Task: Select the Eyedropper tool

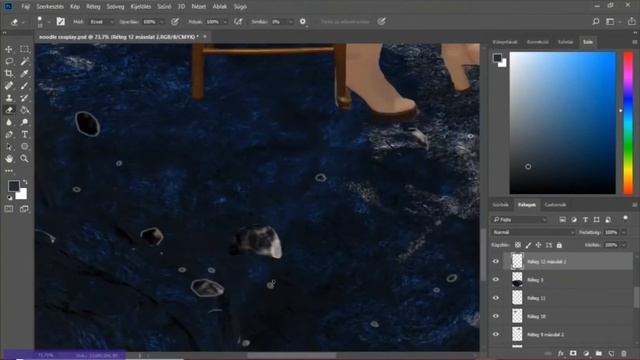Action: pos(24,73)
